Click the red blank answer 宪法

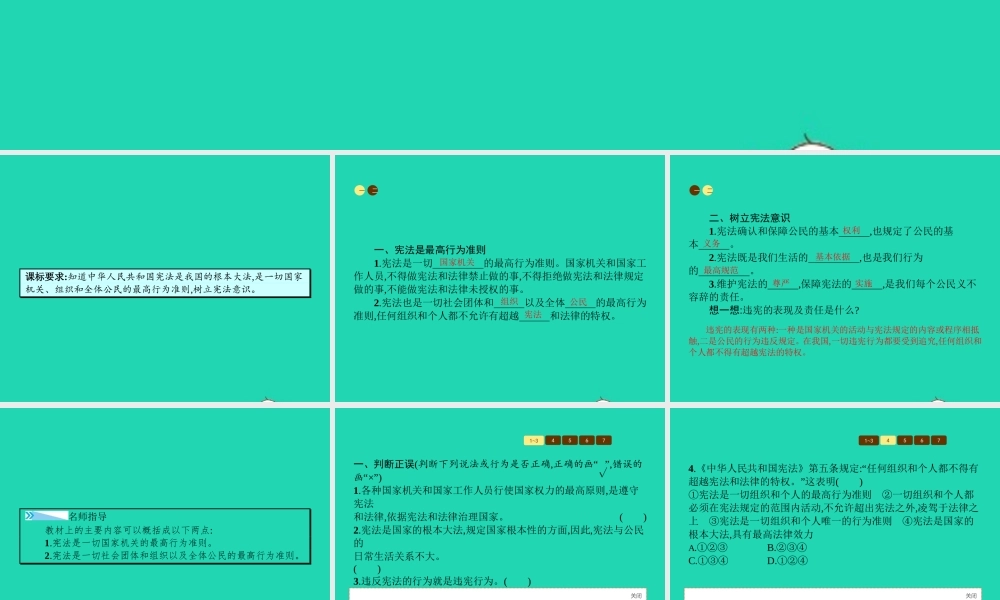coord(533,316)
